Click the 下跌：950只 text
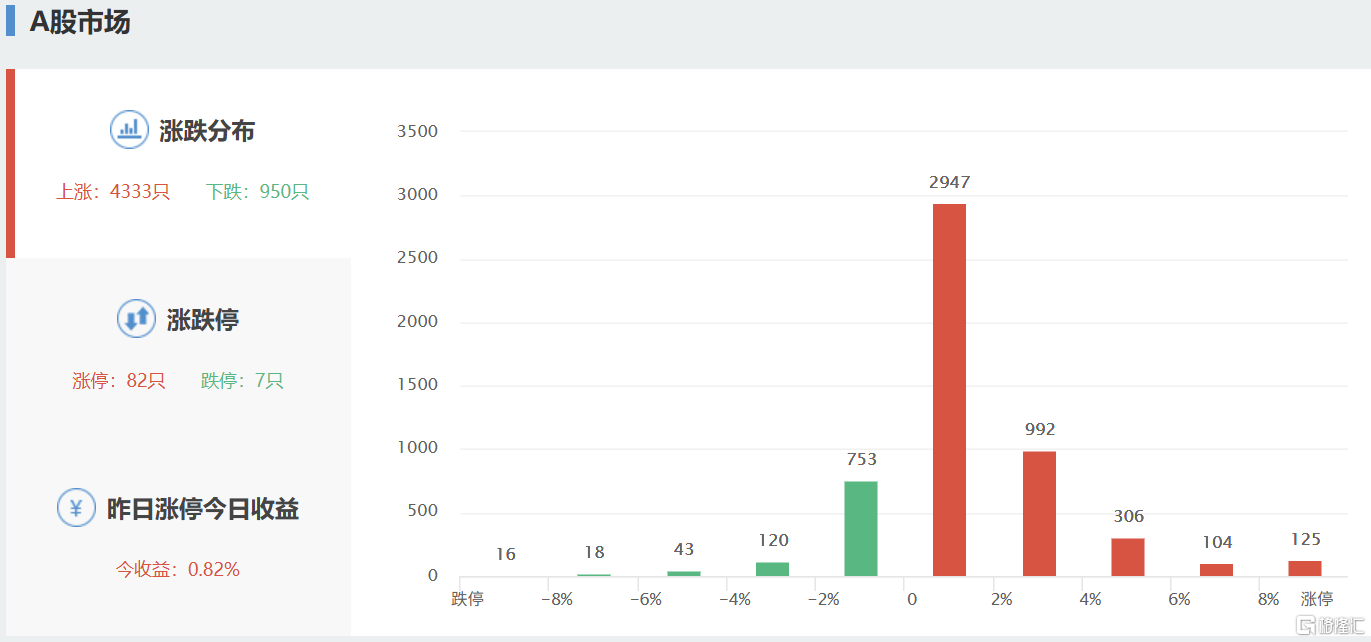The height and width of the screenshot is (642, 1371). [x=258, y=192]
